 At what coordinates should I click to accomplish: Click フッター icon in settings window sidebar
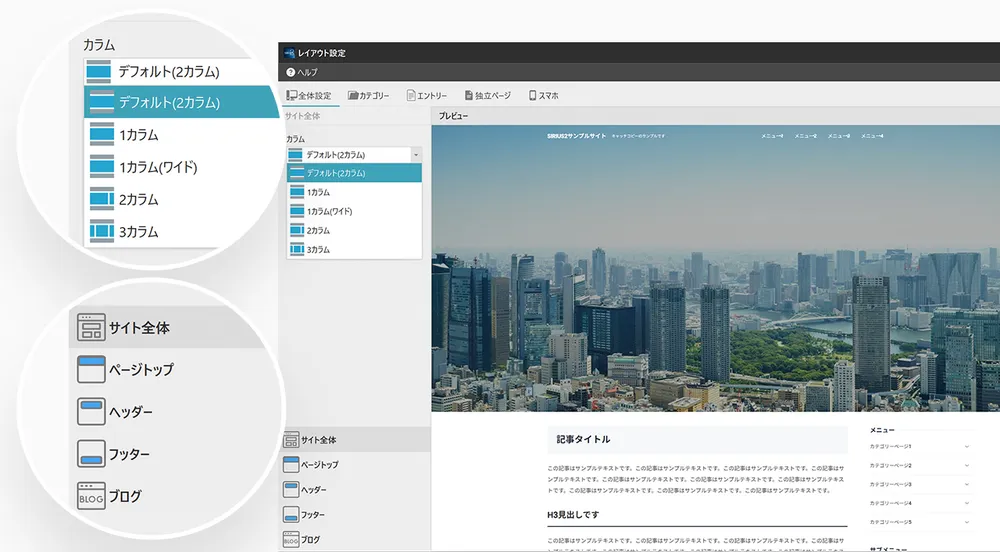[291, 514]
